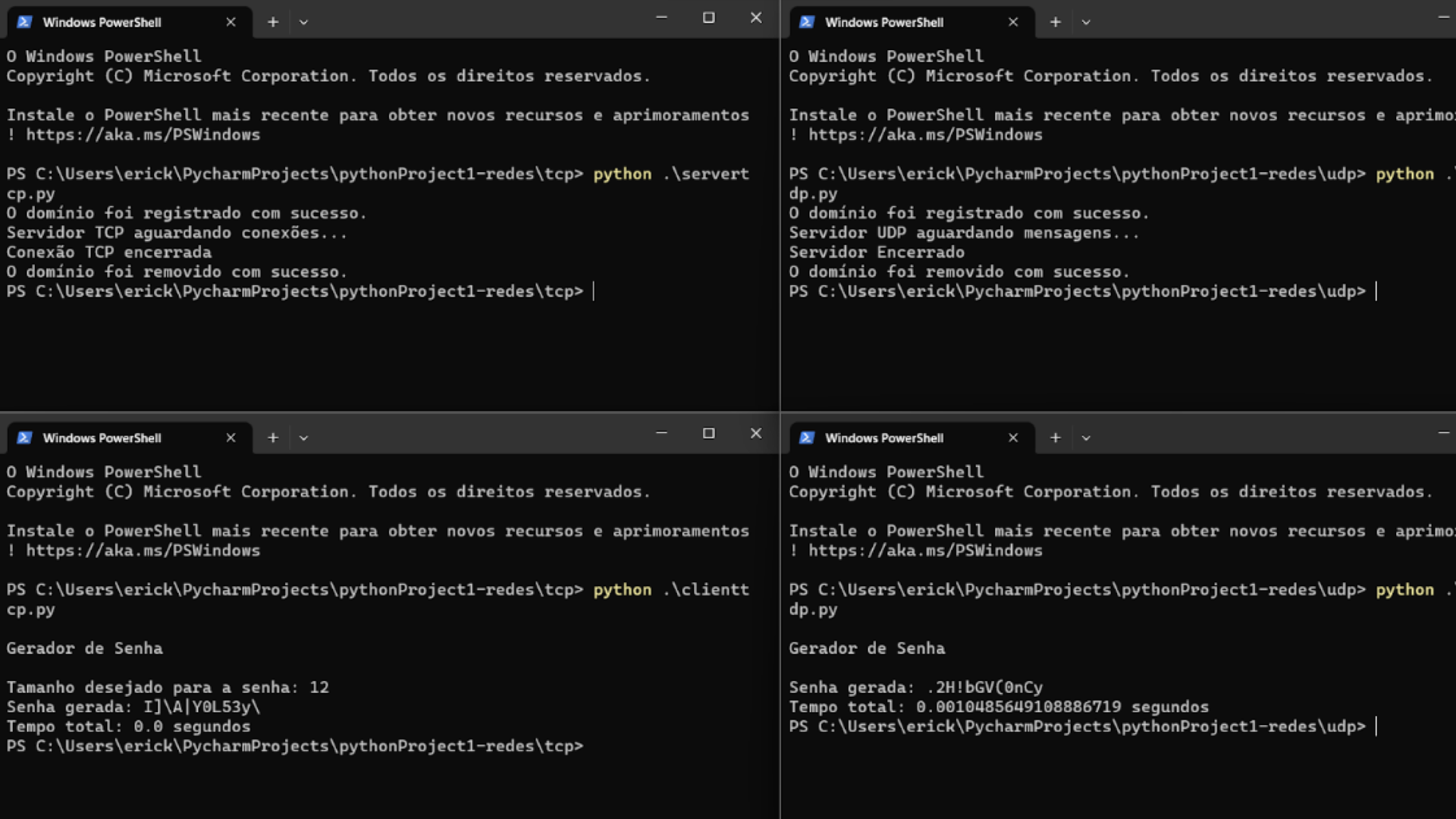Open the aka.ms/PSWindows link in the TCP client window
This screenshot has width=1456, height=819.
(143, 551)
